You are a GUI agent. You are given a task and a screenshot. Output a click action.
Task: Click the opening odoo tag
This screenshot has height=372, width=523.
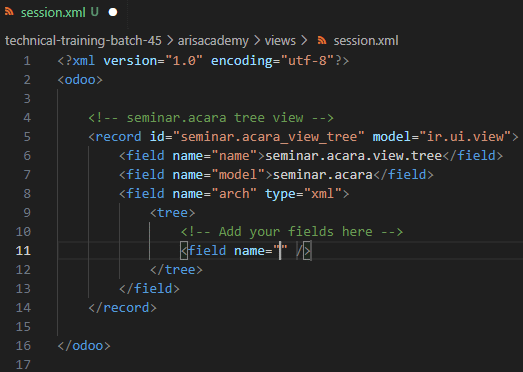[x=80, y=80]
